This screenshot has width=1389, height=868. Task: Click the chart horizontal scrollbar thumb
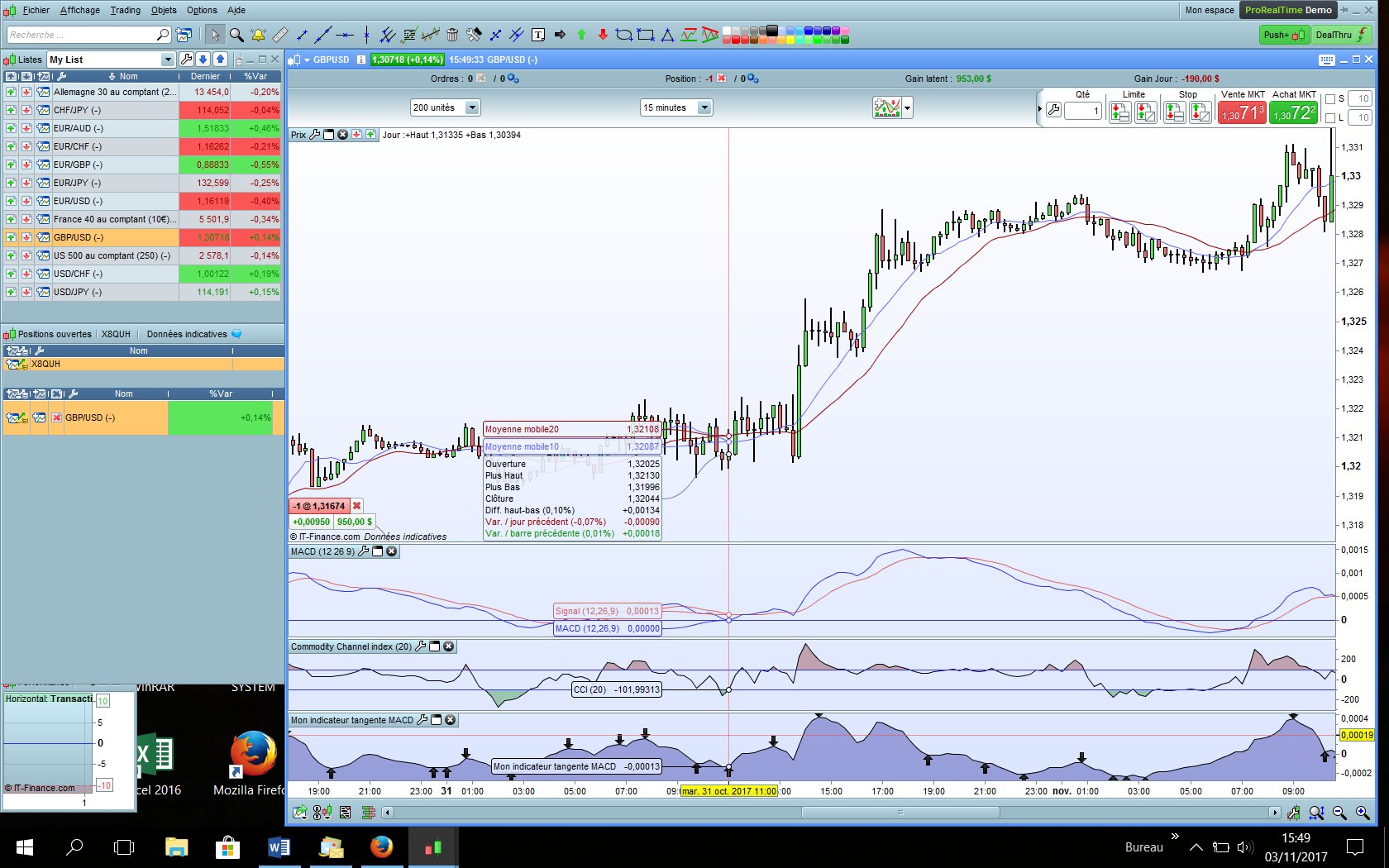pos(900,813)
